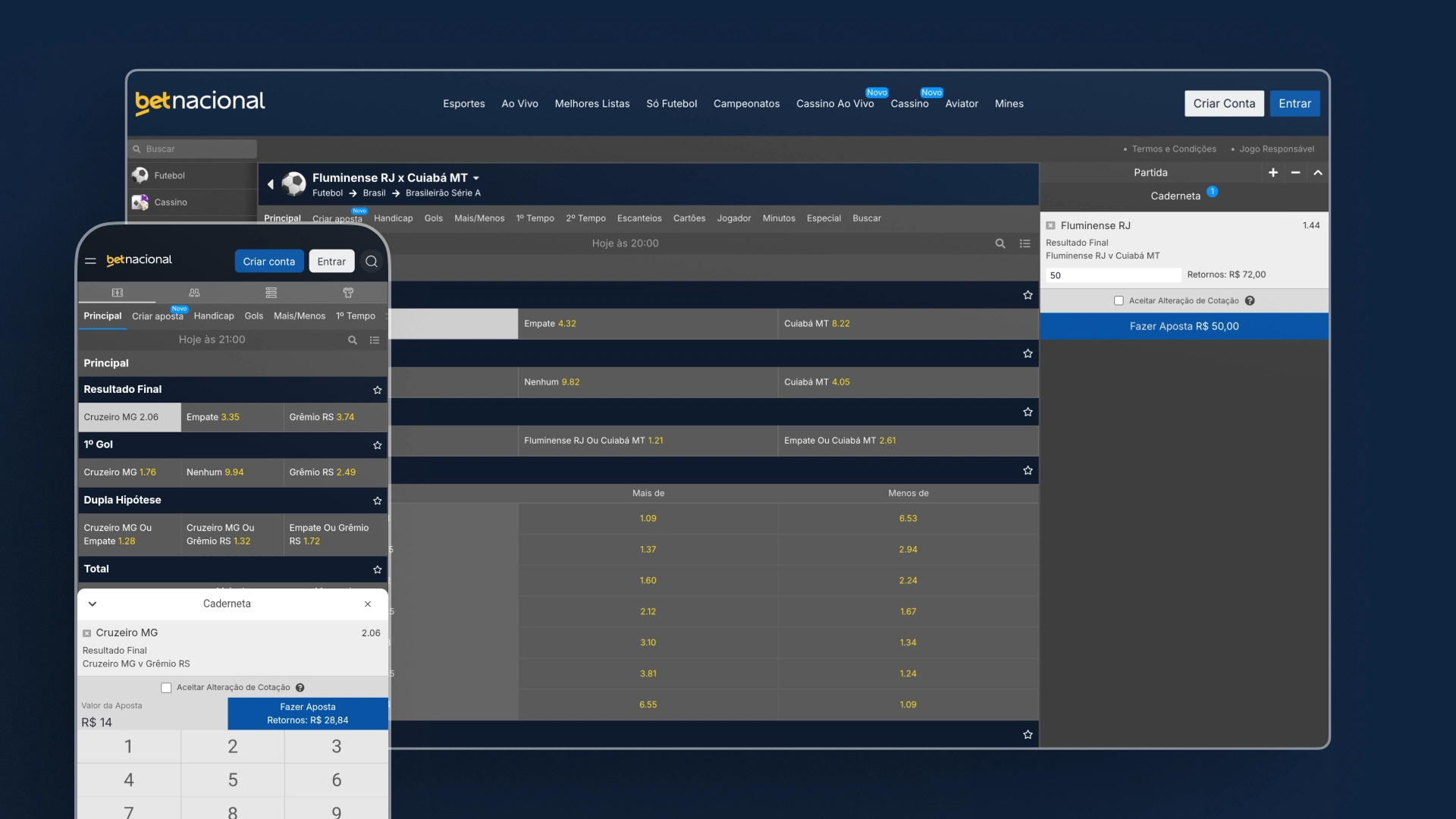Click plus icon in Partida panel header
The width and height of the screenshot is (1456, 819).
coord(1273,173)
